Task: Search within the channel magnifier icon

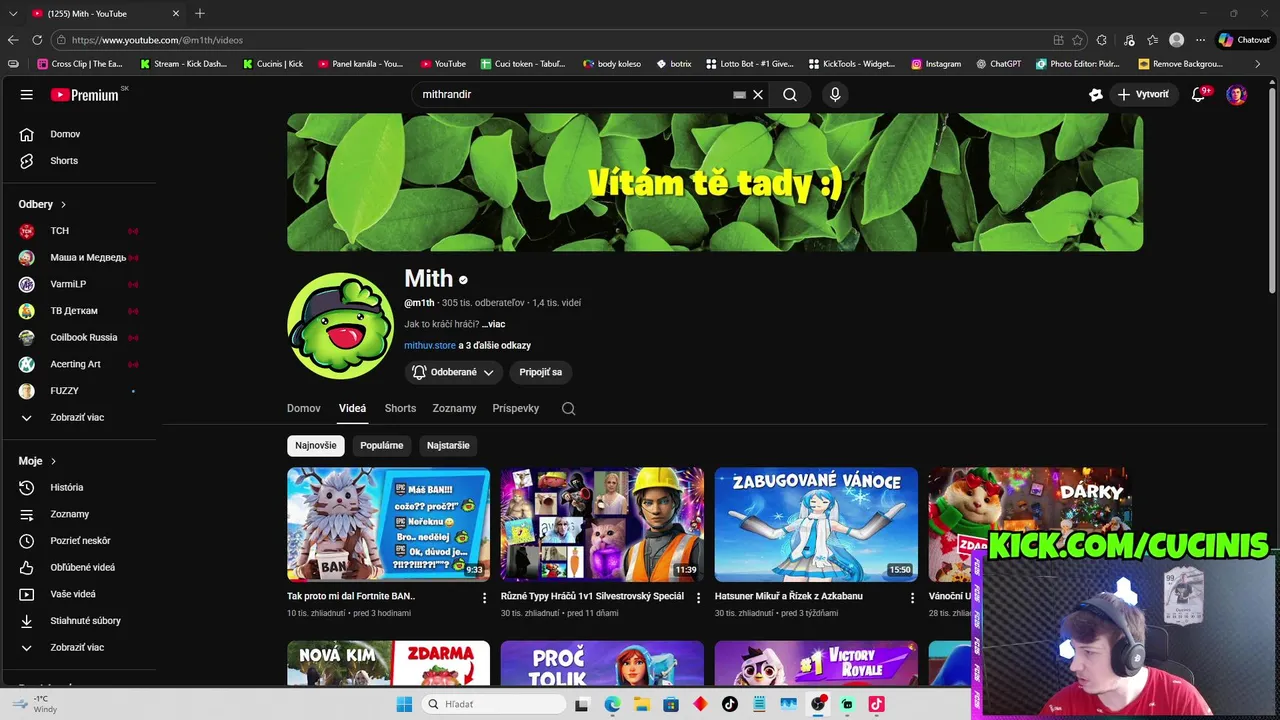Action: pos(569,408)
